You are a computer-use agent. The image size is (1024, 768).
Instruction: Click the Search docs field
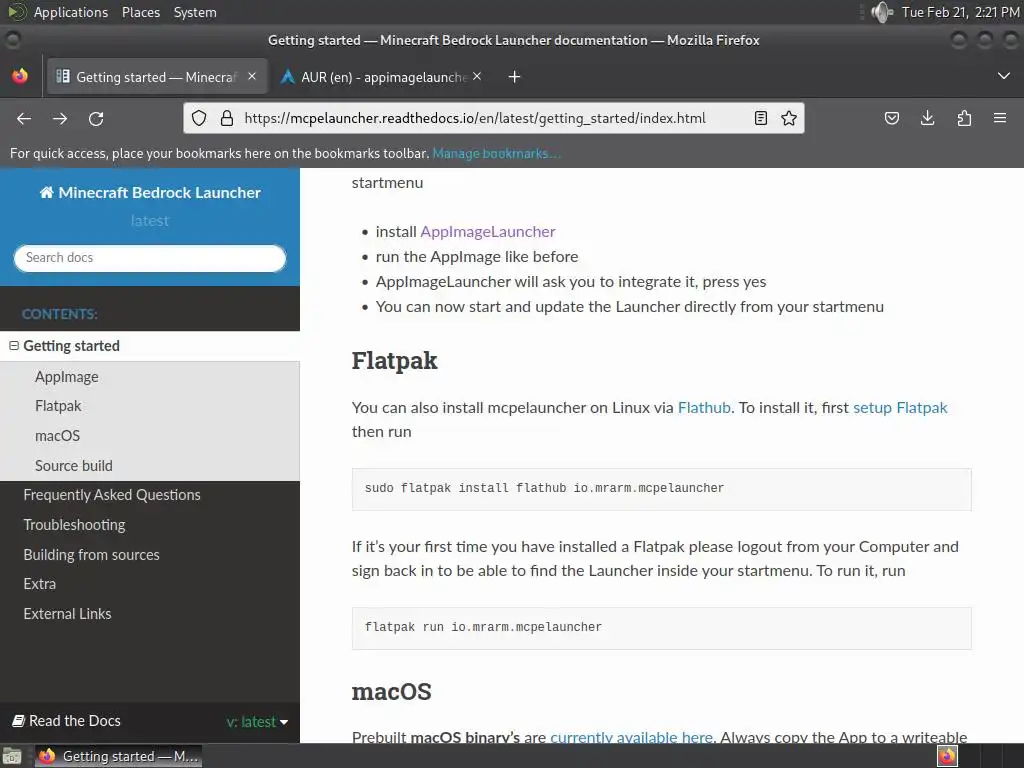[150, 258]
